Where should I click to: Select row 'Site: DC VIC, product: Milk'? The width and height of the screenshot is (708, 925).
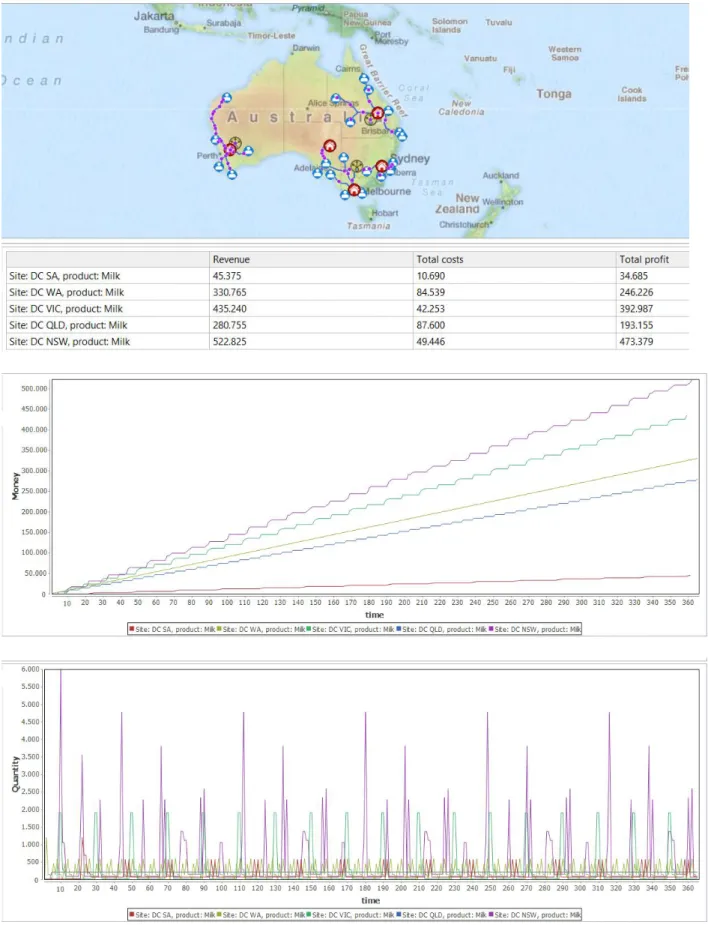[x=348, y=309]
